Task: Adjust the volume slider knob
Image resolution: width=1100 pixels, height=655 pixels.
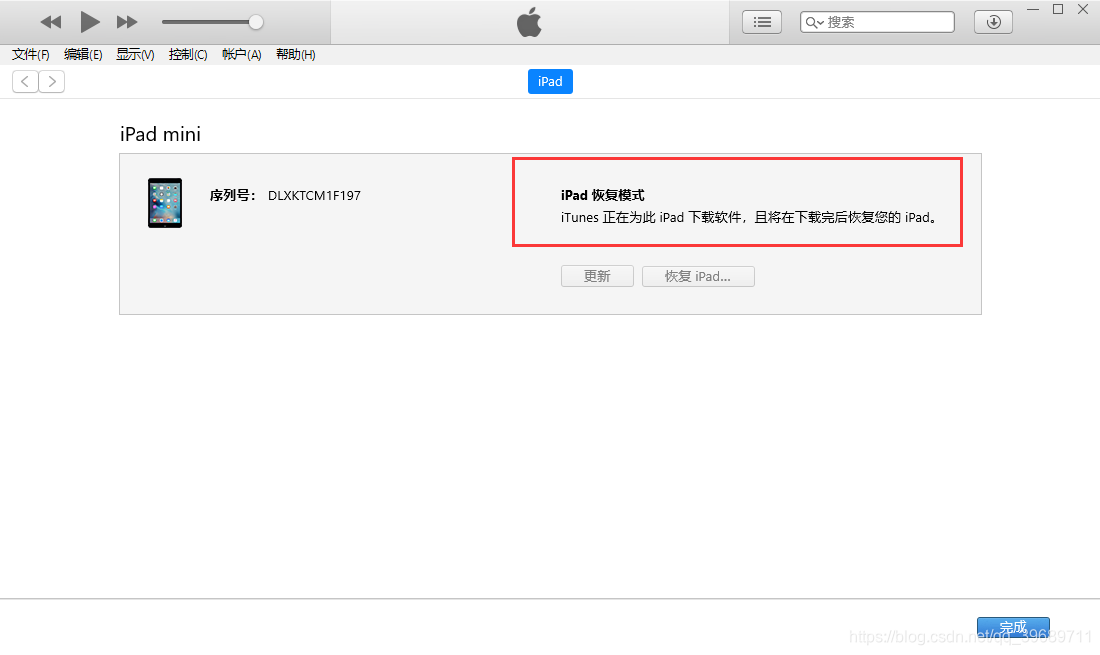Action: [x=256, y=22]
